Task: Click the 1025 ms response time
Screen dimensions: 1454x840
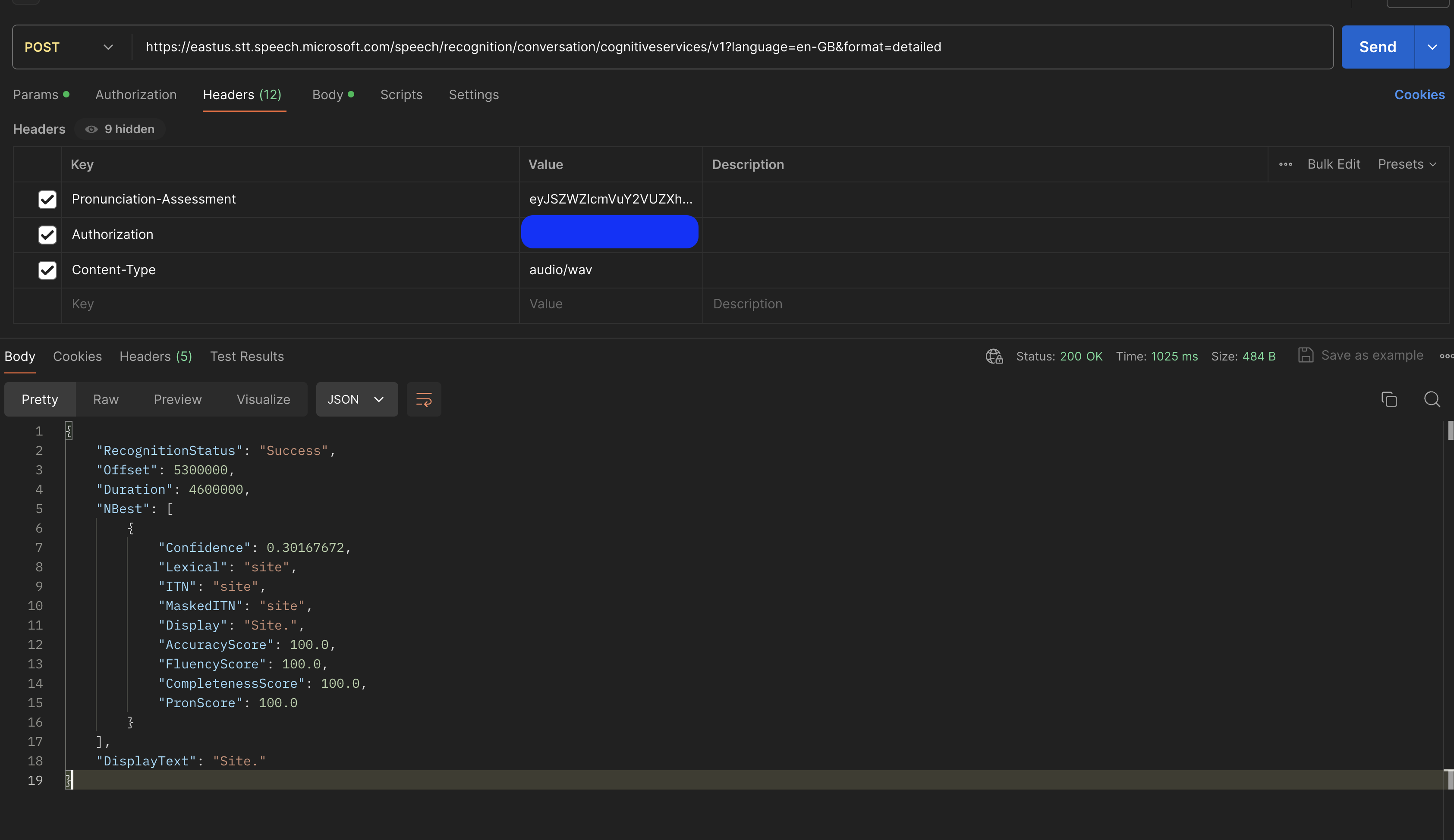Action: click(1174, 356)
